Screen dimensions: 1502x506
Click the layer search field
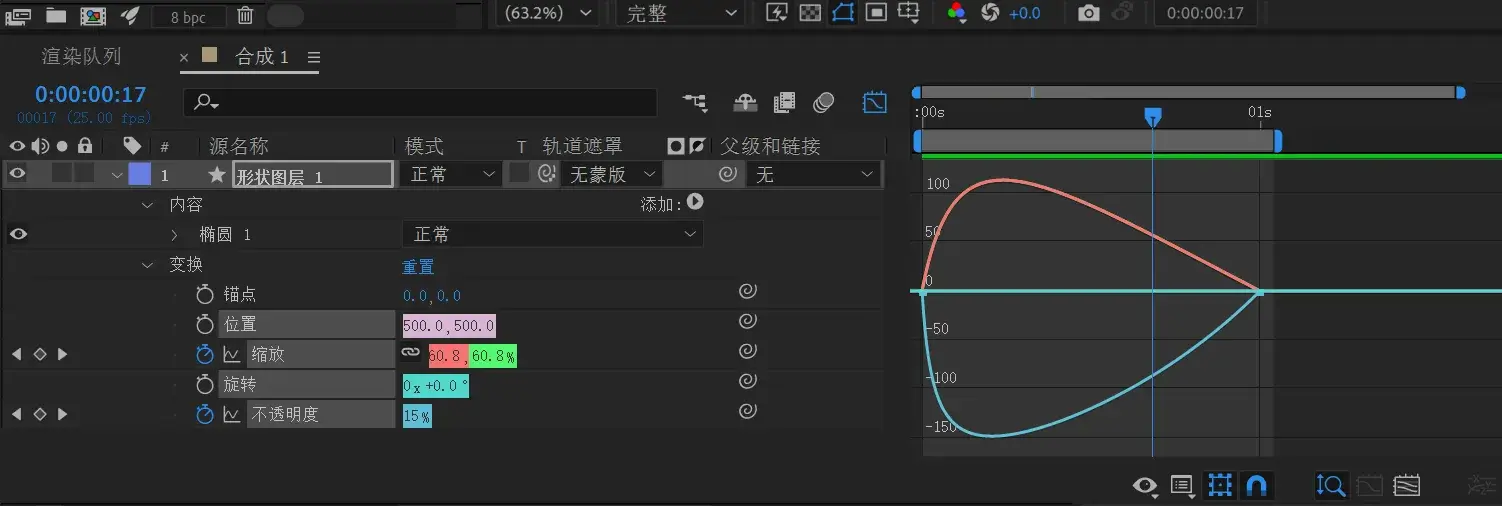[x=420, y=102]
